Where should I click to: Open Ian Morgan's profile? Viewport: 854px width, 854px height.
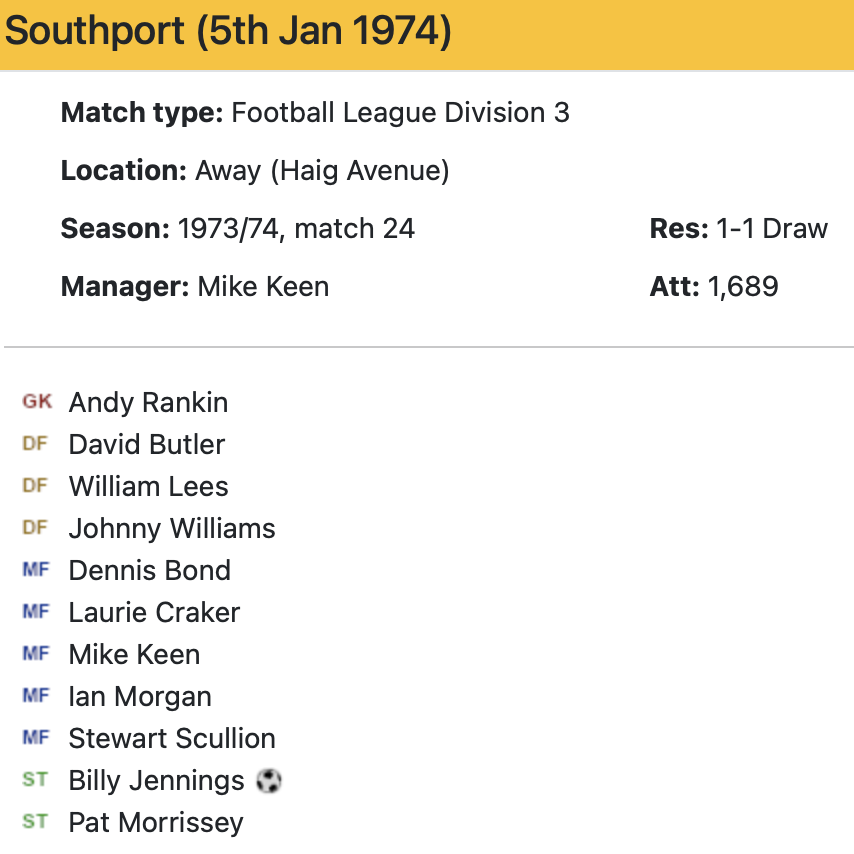point(140,696)
